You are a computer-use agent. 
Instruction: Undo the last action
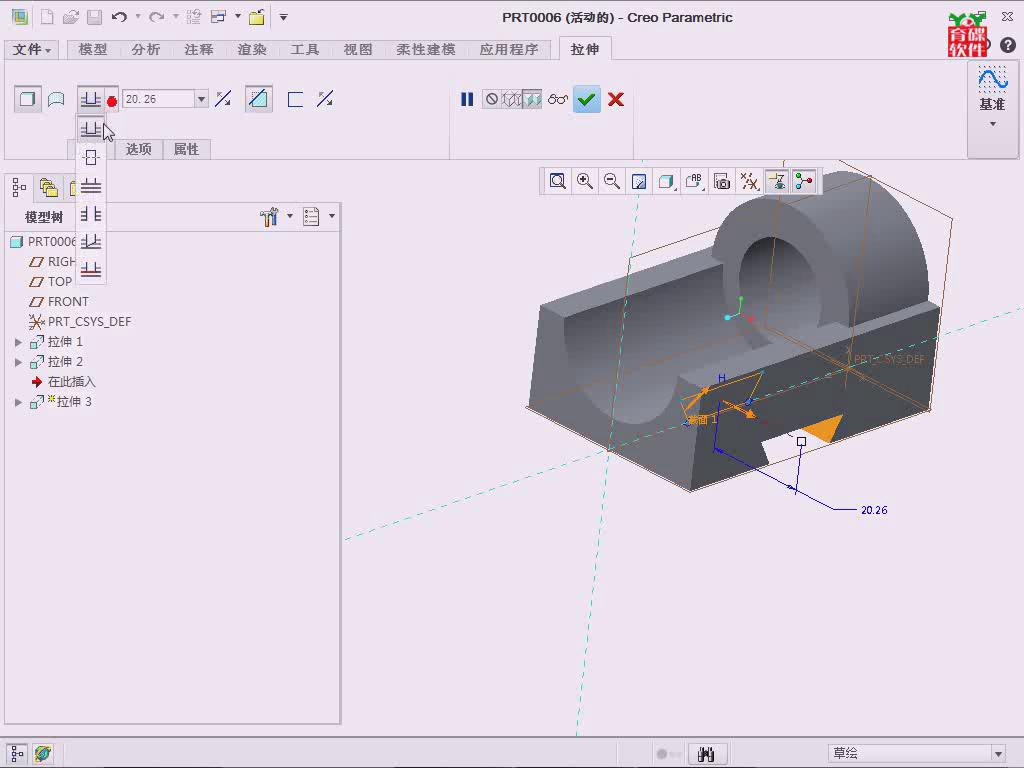point(119,17)
